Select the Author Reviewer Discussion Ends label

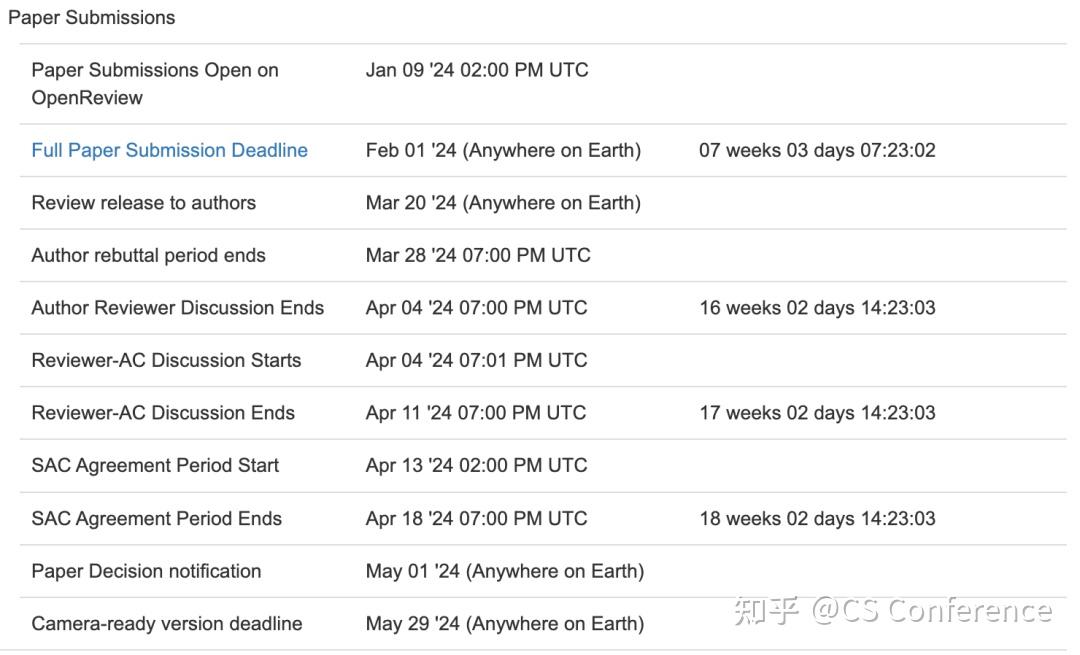[x=177, y=308]
